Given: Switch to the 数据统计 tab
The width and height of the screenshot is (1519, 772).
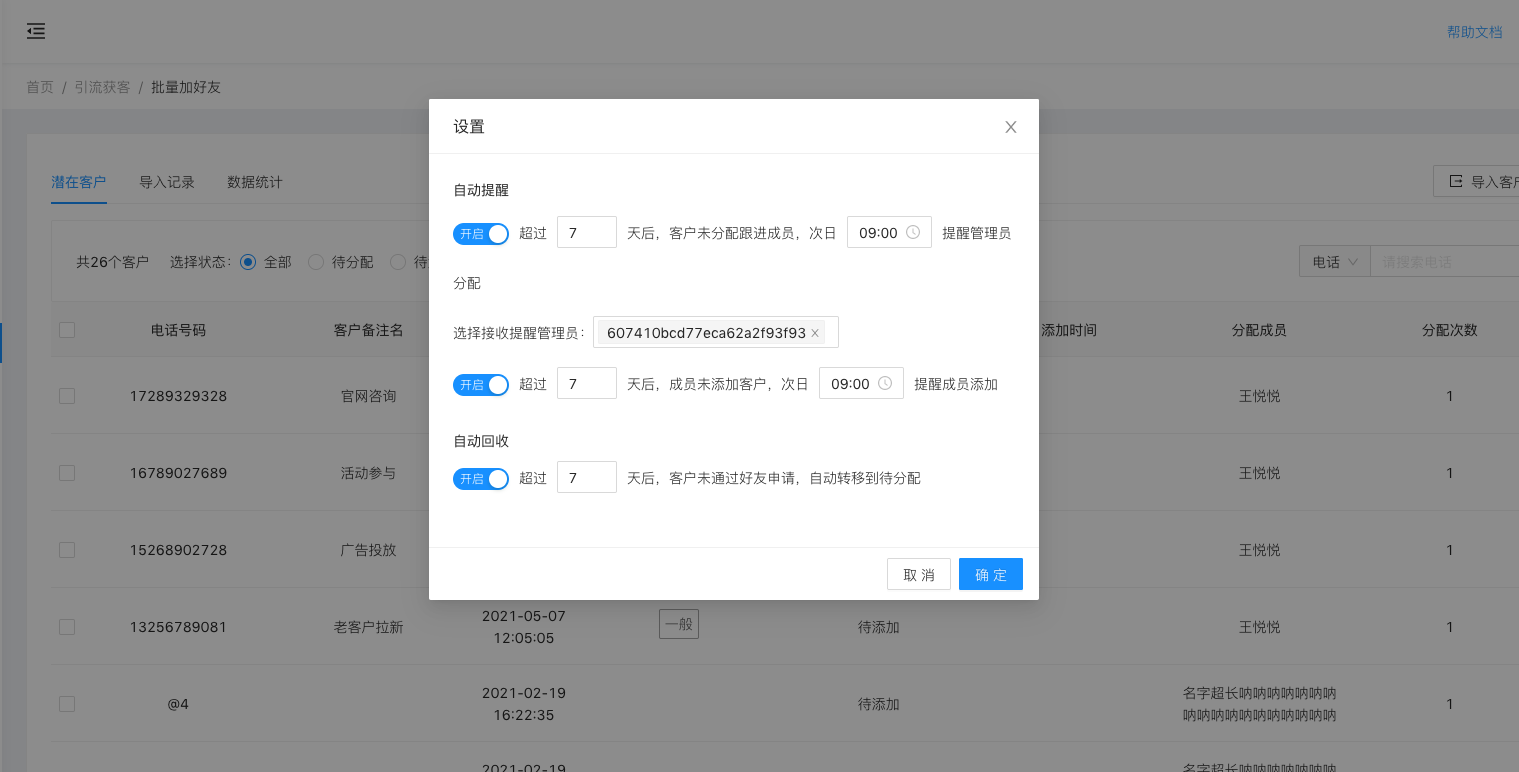Looking at the screenshot, I should pyautogui.click(x=255, y=182).
